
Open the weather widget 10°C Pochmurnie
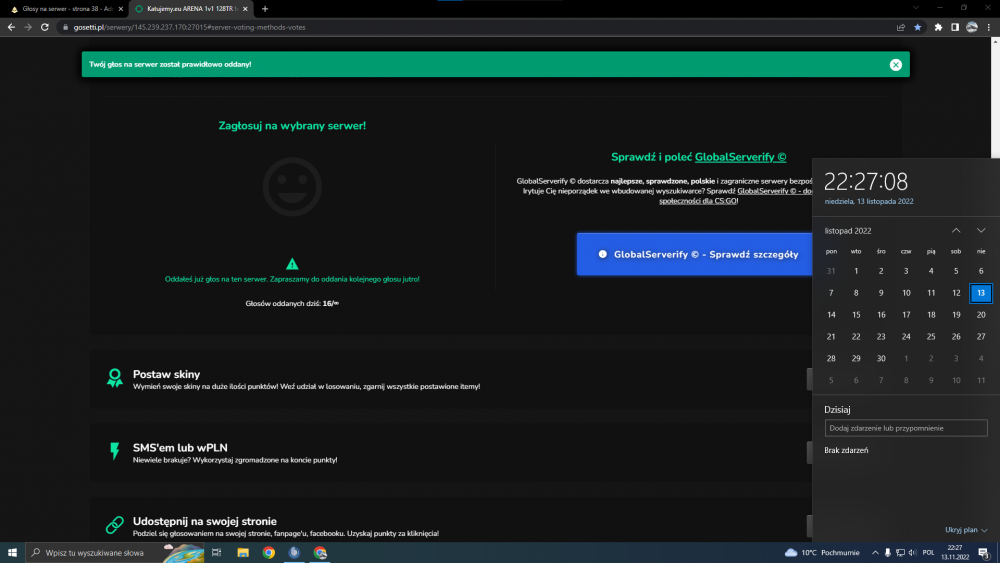pos(822,552)
